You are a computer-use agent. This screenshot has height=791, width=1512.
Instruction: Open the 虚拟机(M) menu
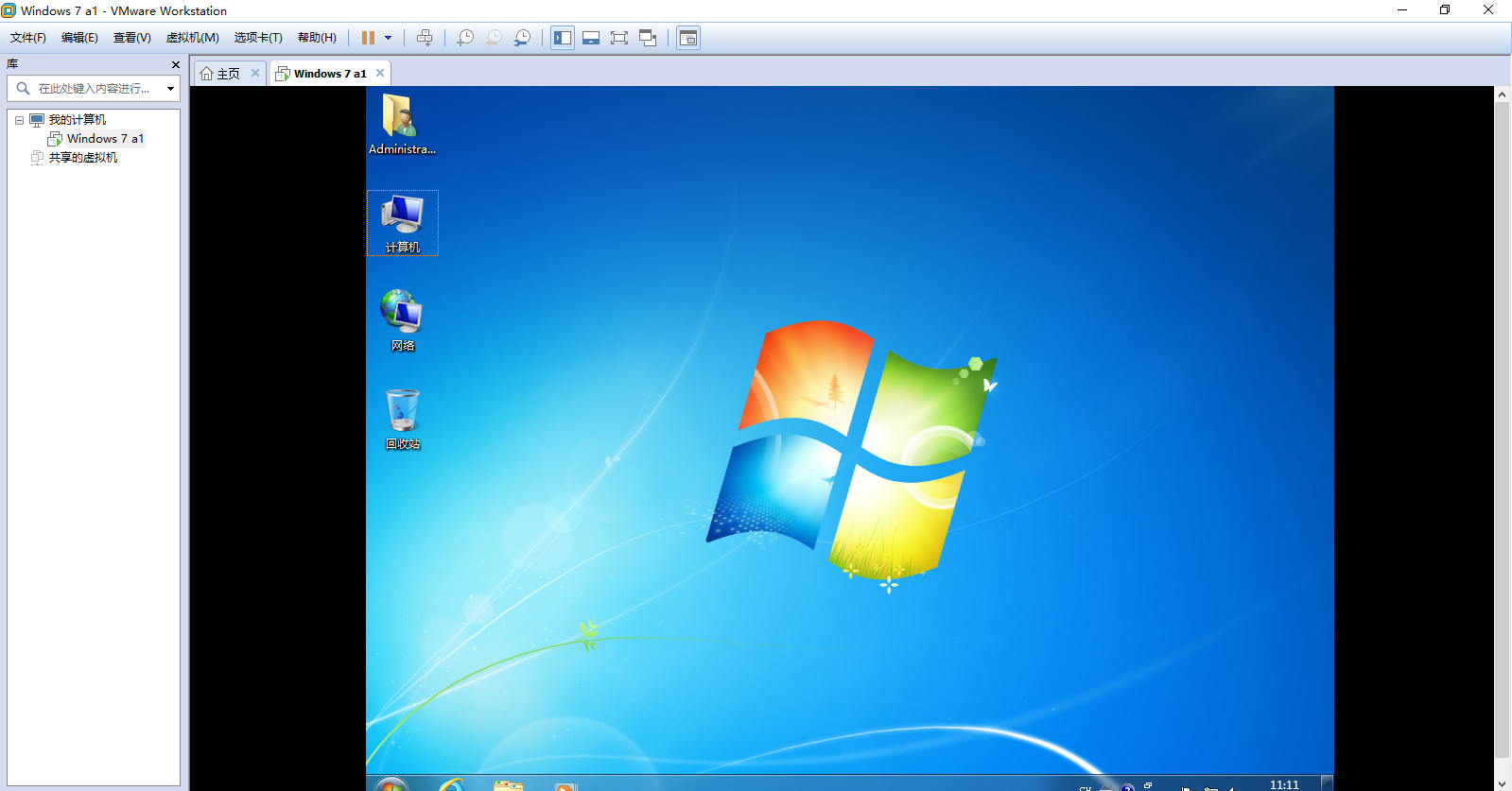(x=192, y=38)
